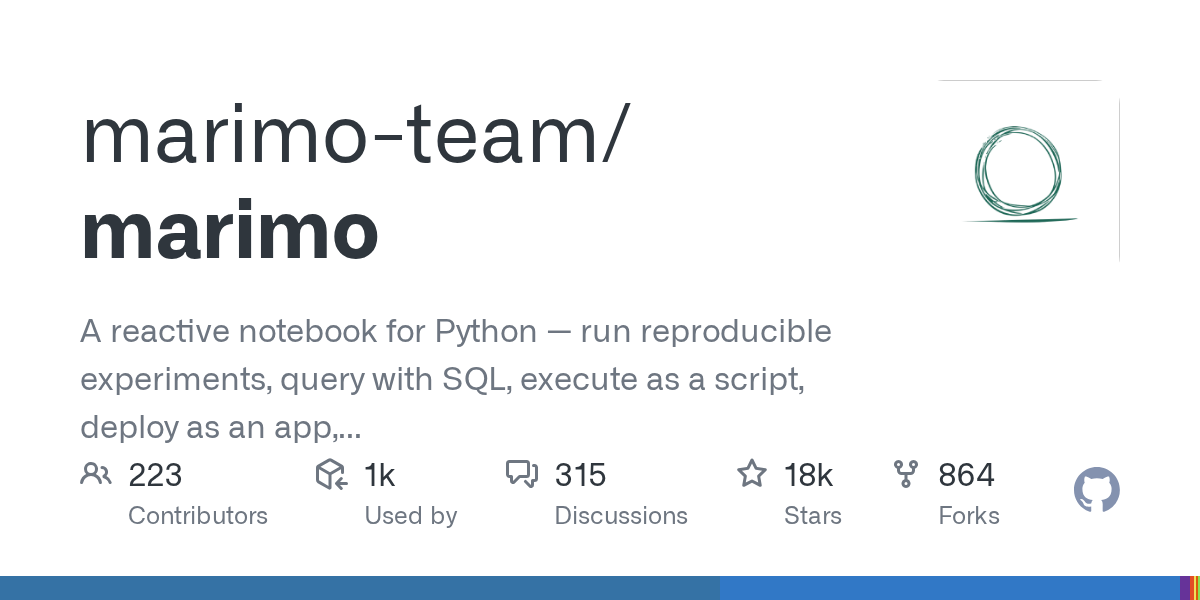Open the GitHub Octocat logo
The image size is (1200, 600).
click(1096, 491)
